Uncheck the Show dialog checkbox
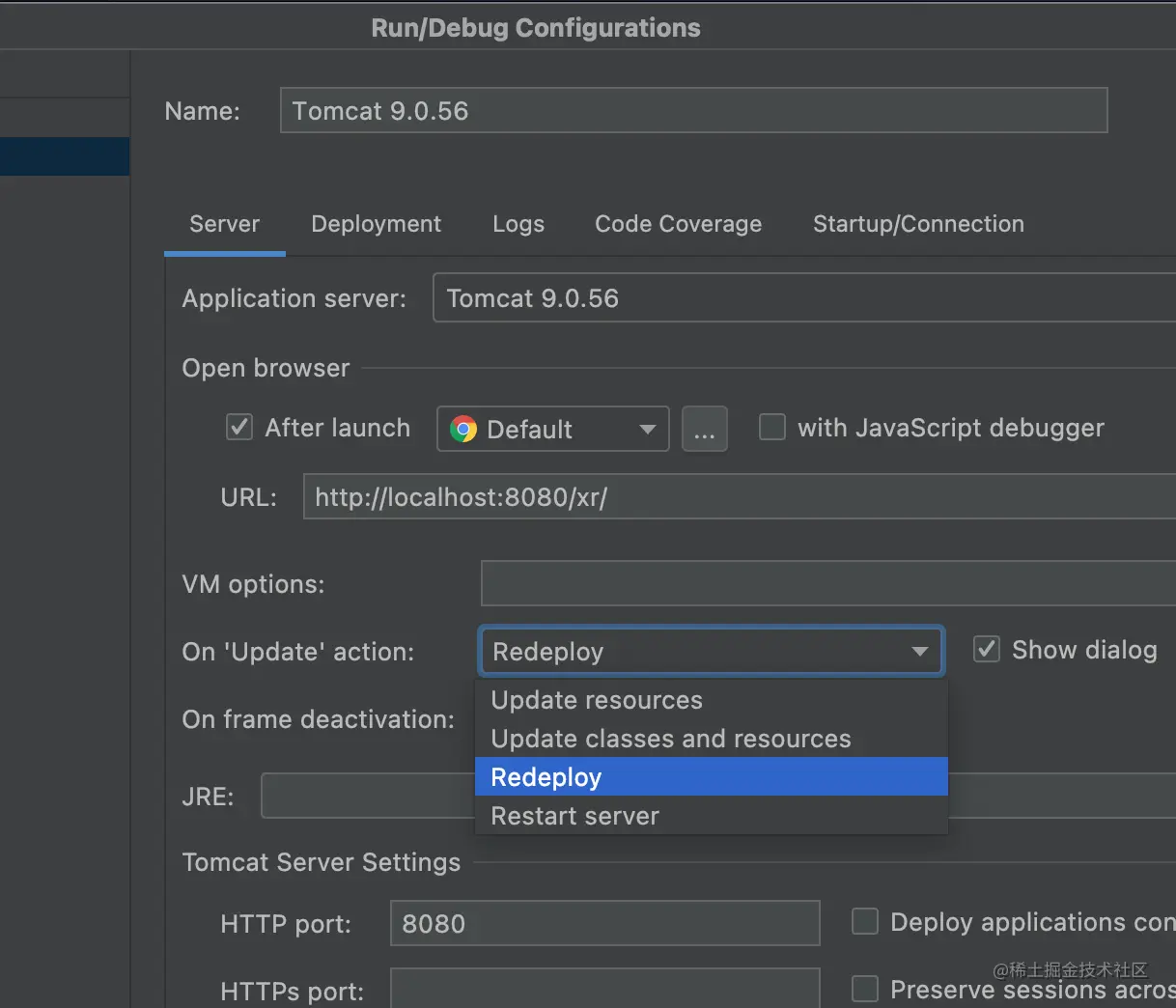This screenshot has height=1008, width=1176. 986,649
